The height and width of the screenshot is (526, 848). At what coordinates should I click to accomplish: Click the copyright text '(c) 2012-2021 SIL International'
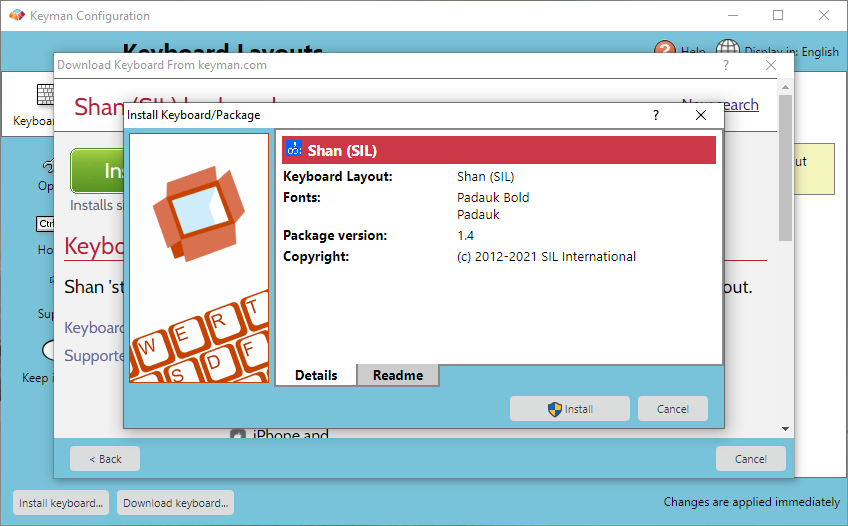coord(546,256)
